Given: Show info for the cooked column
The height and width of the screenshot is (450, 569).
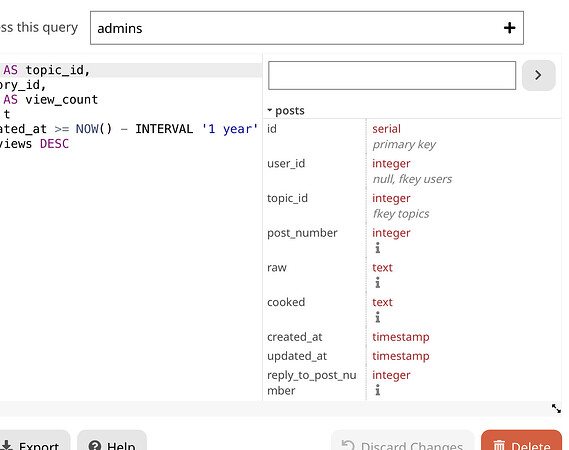Looking at the screenshot, I should point(377,317).
